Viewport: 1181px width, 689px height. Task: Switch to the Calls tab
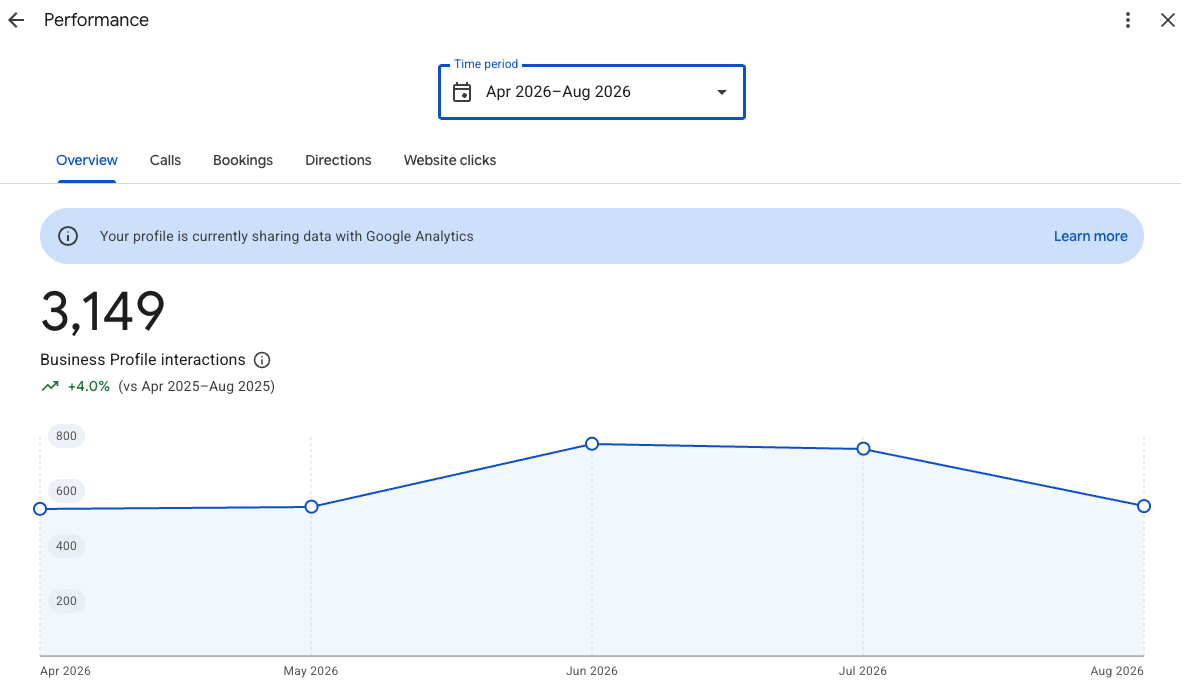click(x=165, y=160)
